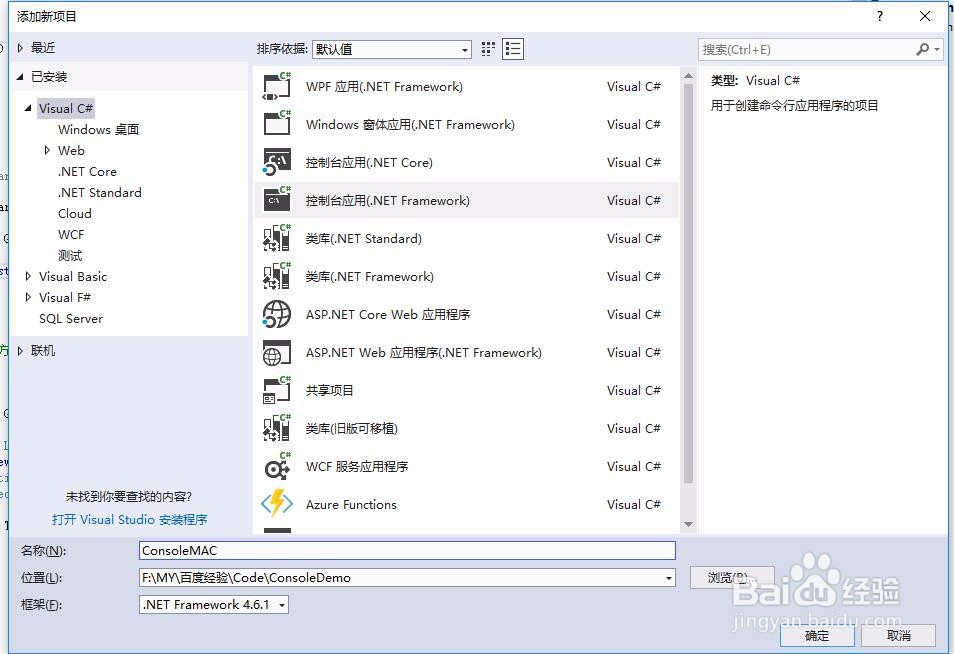Collapse the Visual C# tree node
This screenshot has width=954, height=654.
28,108
